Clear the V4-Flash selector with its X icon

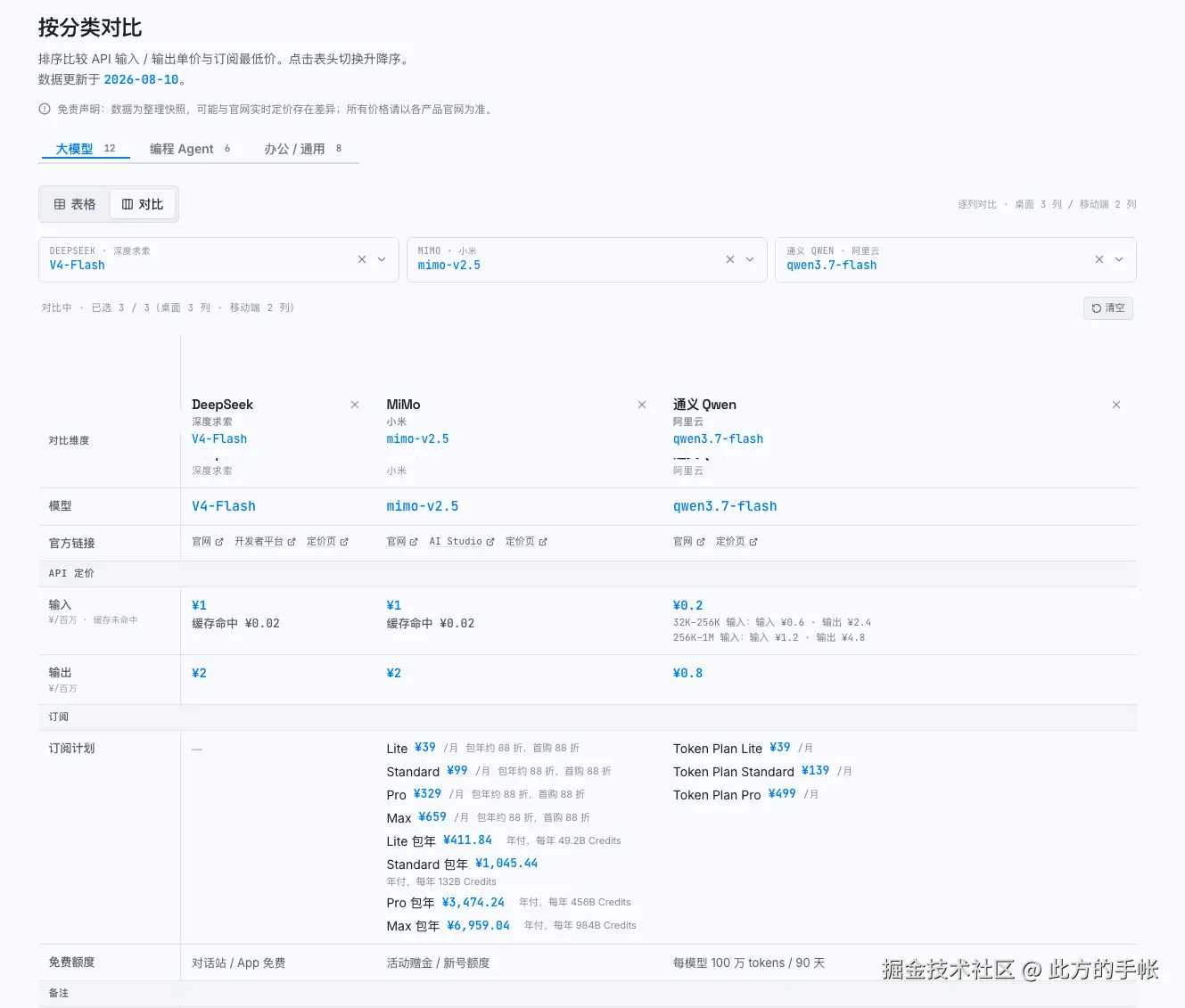coord(362,259)
